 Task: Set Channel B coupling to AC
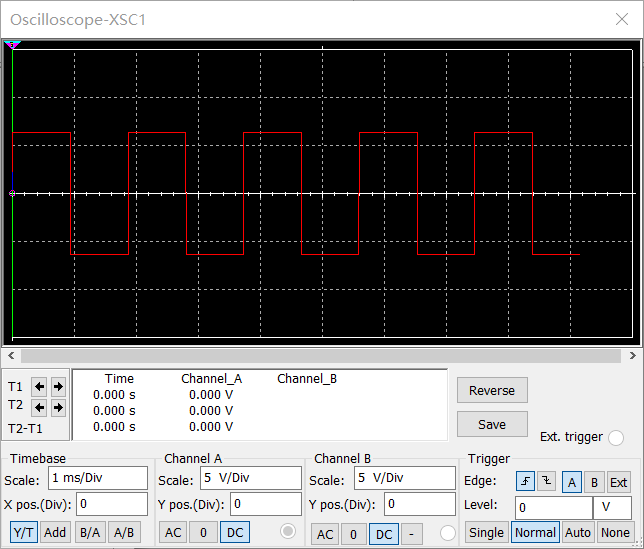(325, 534)
